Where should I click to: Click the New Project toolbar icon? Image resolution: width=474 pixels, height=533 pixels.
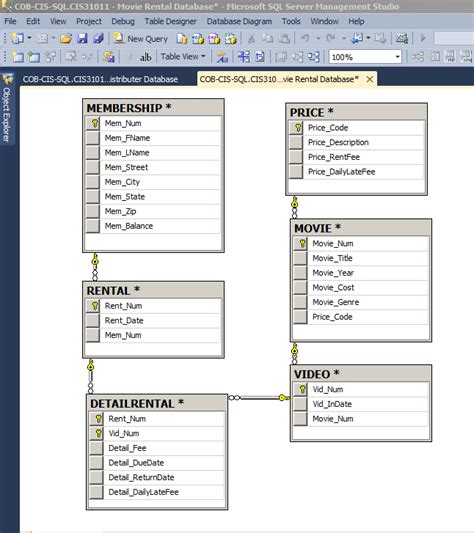click(x=17, y=38)
